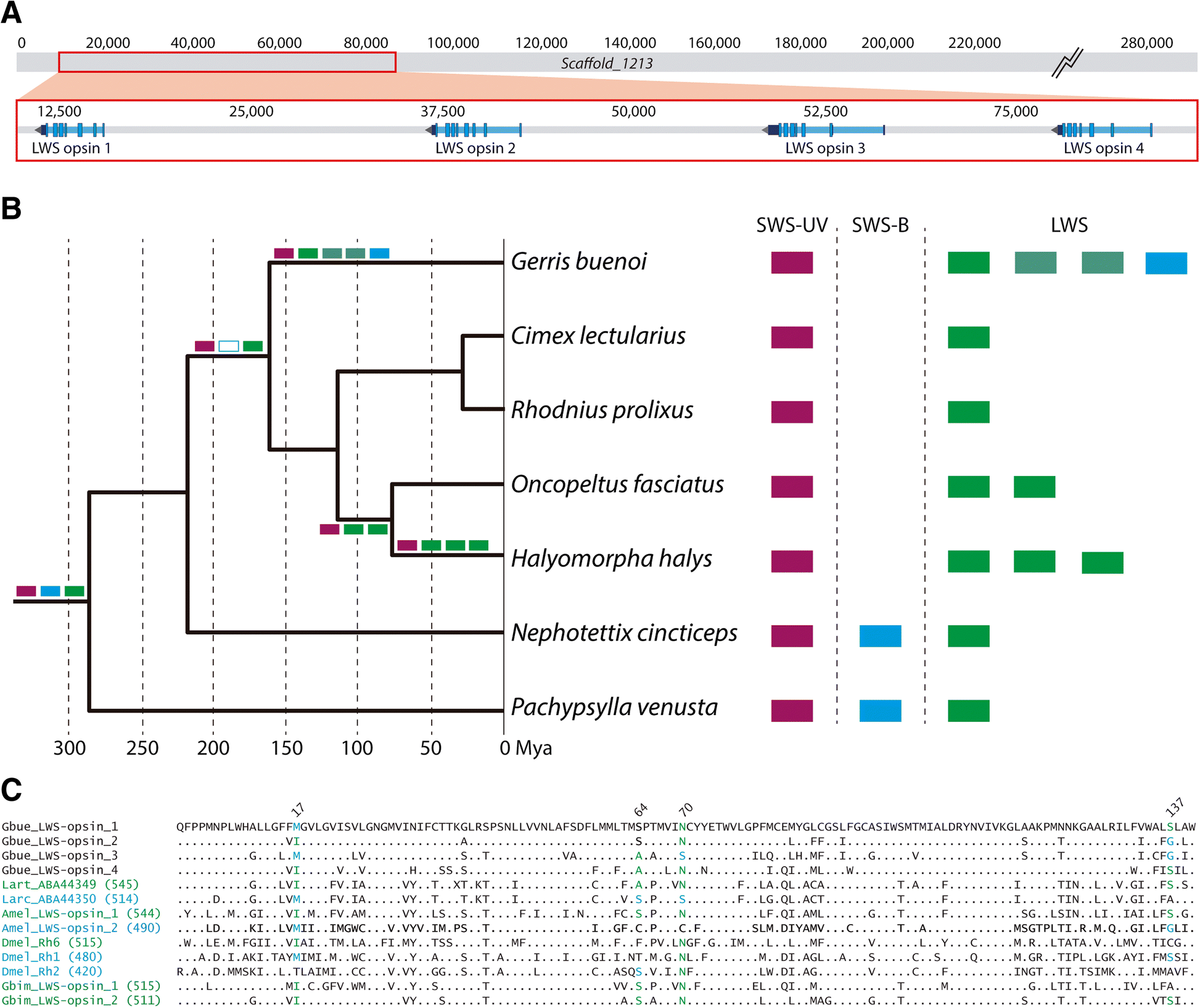Click green LWS box for Rhodnius prolixus
This screenshot has height=1008, width=1200.
pyautogui.click(x=969, y=412)
